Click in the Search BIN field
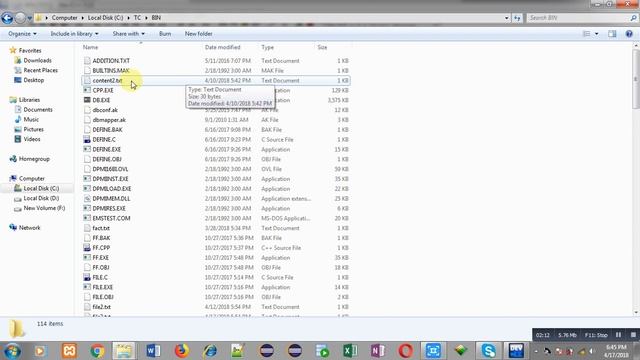Screen dimensions: 640x360 pyautogui.click(x=578, y=18)
